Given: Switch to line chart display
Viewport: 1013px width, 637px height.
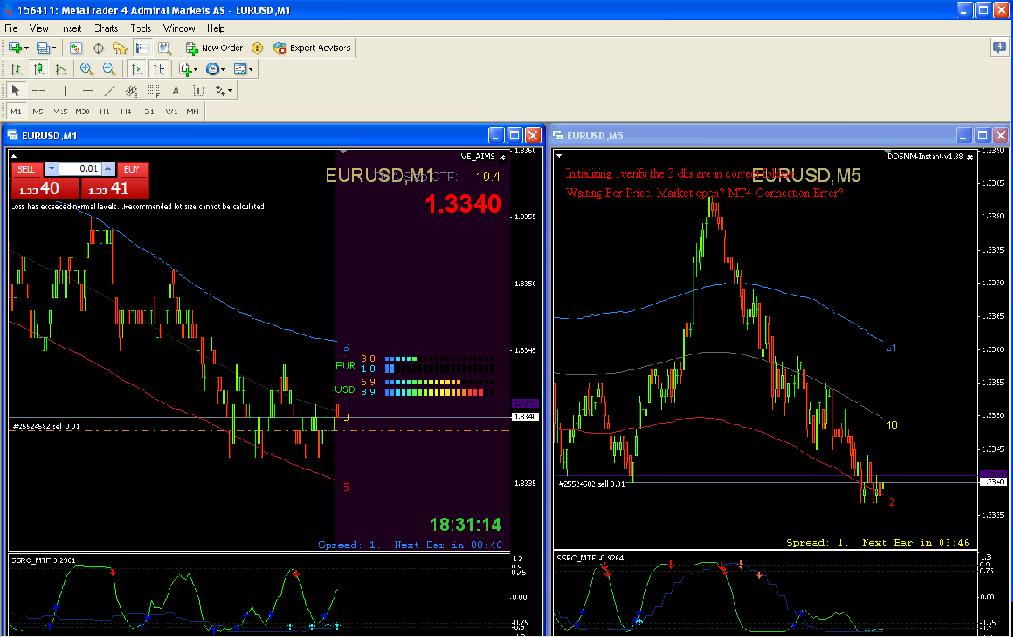Looking at the screenshot, I should [x=61, y=69].
